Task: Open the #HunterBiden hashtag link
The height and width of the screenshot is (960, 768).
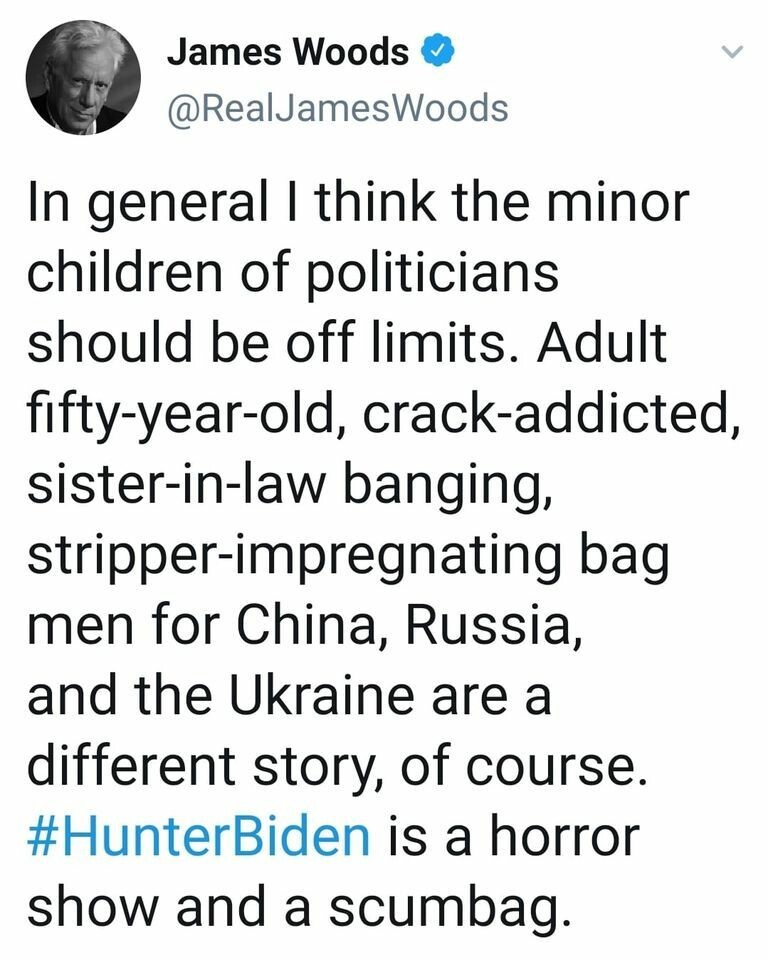Action: click(198, 835)
